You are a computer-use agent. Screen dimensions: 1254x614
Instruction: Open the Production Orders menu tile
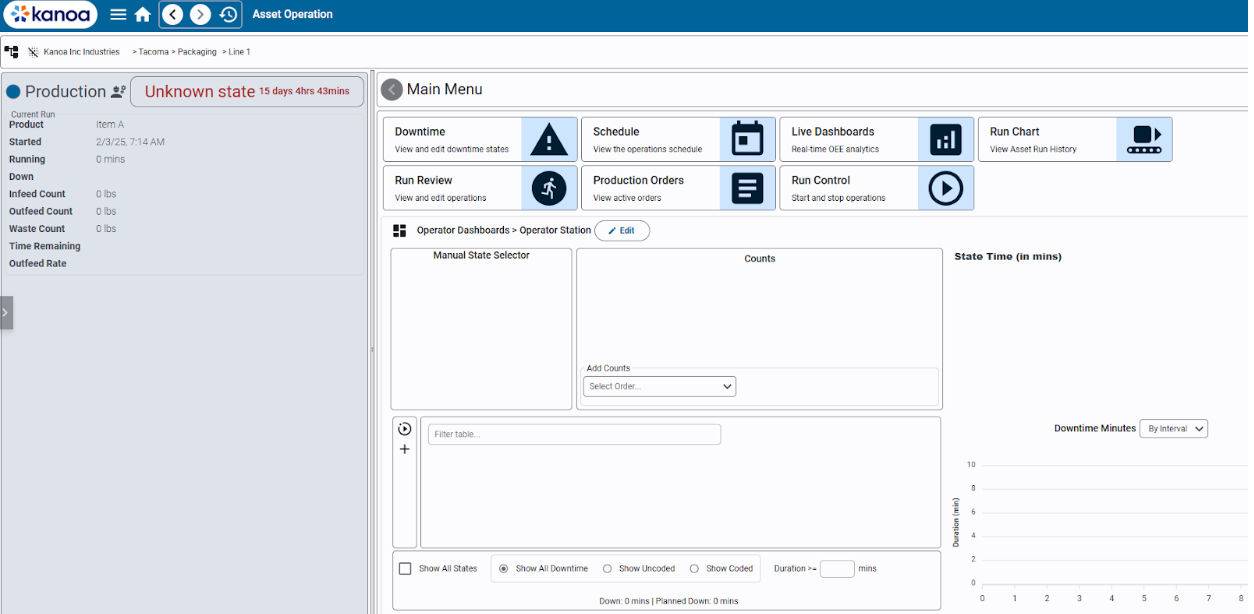(678, 188)
